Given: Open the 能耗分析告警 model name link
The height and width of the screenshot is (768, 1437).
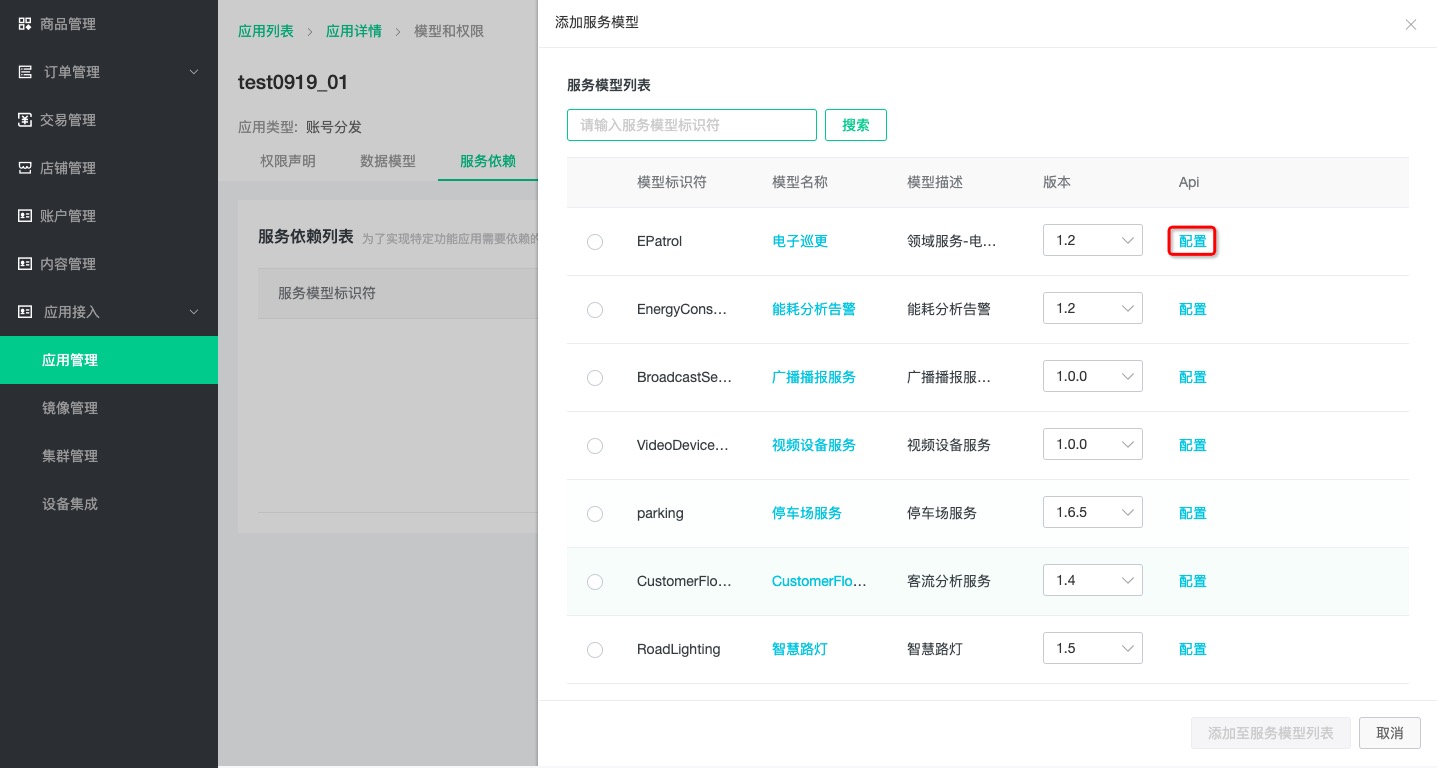Looking at the screenshot, I should 814,309.
